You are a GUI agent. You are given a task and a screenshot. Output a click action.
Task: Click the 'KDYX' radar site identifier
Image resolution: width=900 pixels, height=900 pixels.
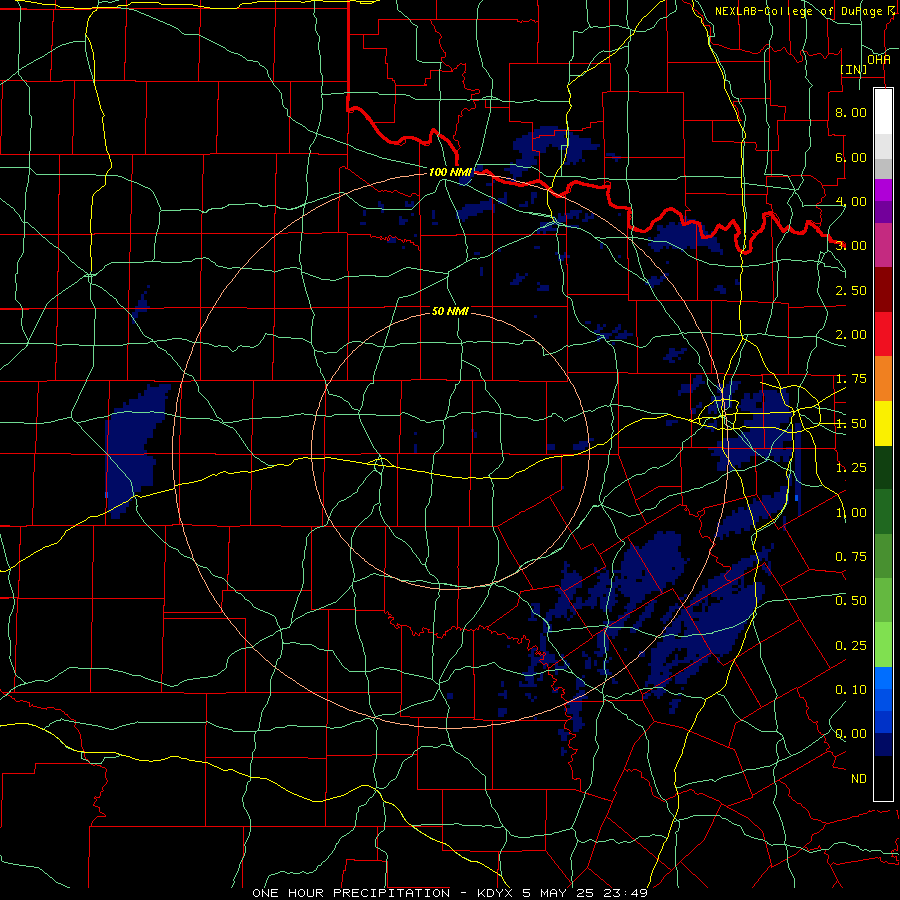point(496,893)
